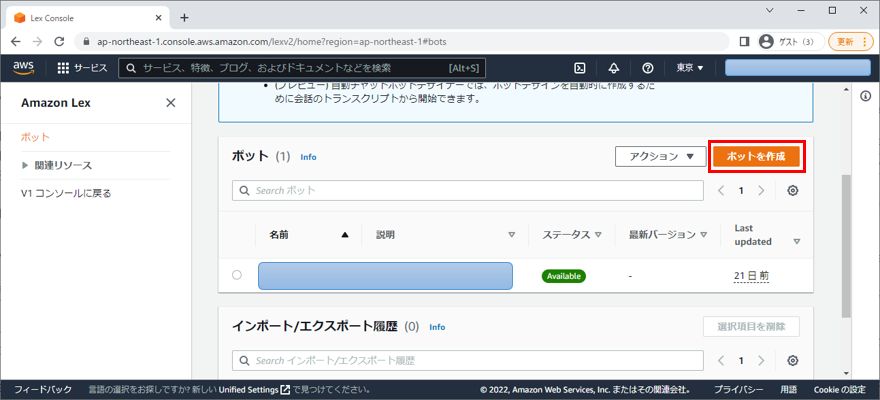Open the tab search chevron
The width and height of the screenshot is (880, 400).
pos(769,10)
